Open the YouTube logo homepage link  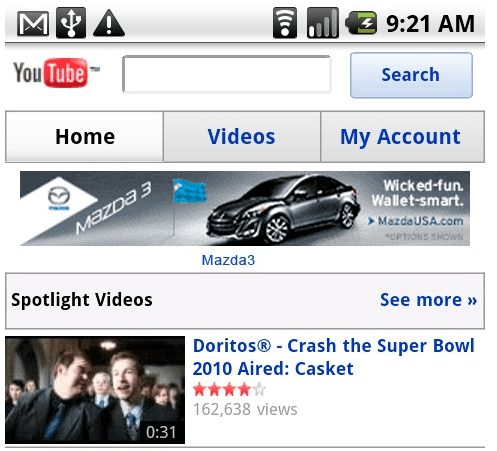[x=56, y=73]
